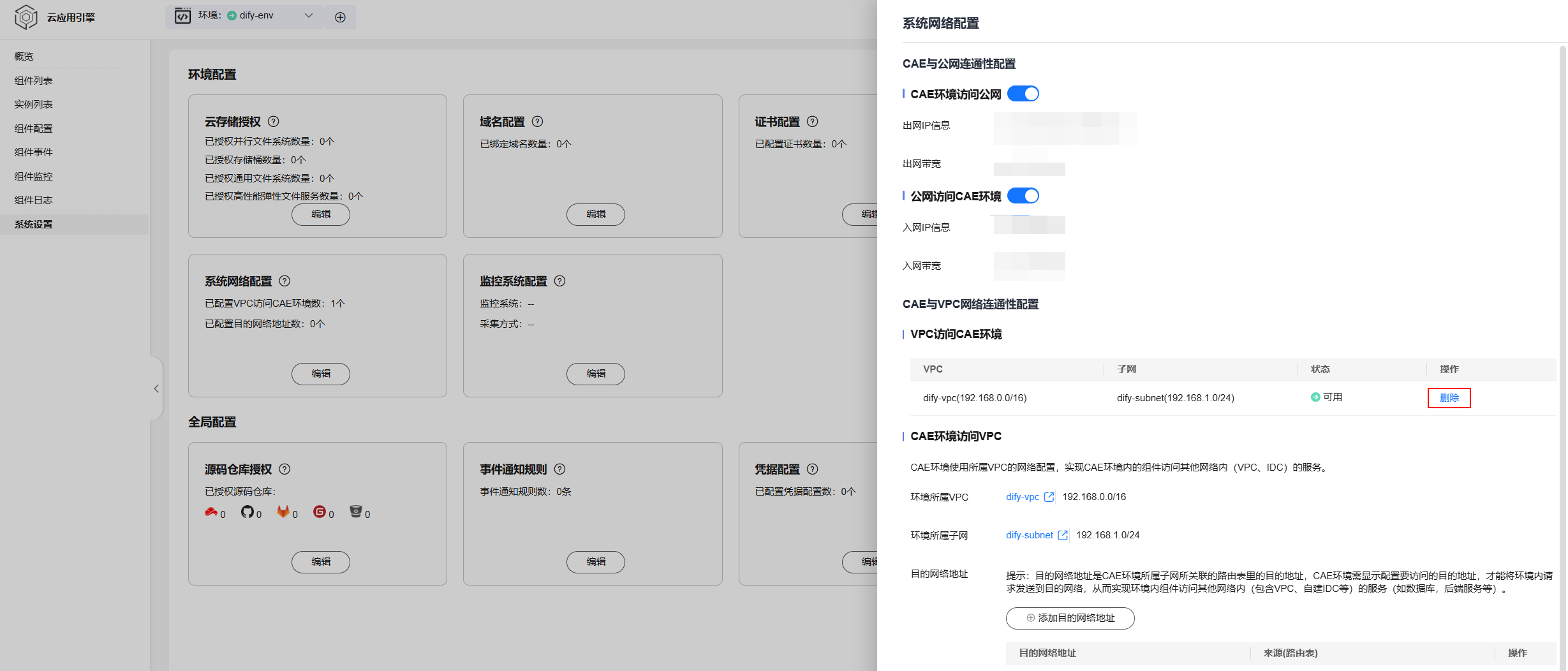Open the dify-subnet link
This screenshot has width=1568, height=671.
pos(1030,535)
